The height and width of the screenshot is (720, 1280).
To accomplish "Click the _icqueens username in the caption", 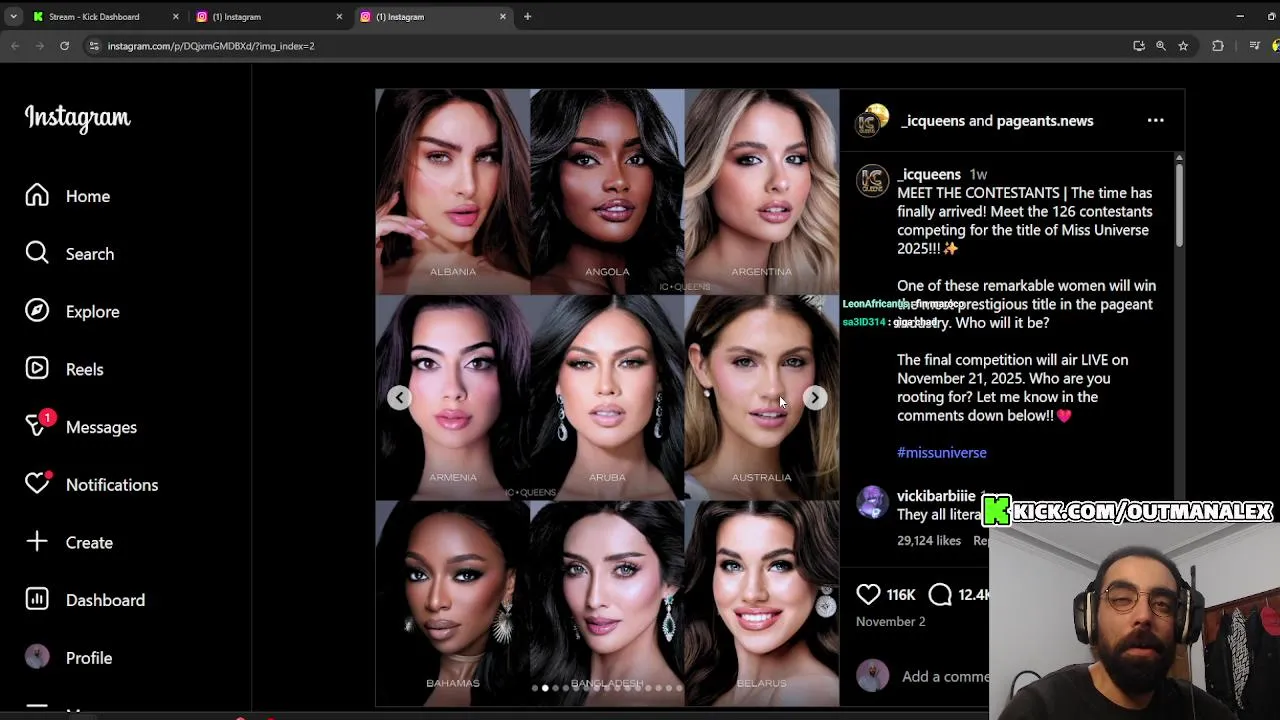I will [929, 174].
